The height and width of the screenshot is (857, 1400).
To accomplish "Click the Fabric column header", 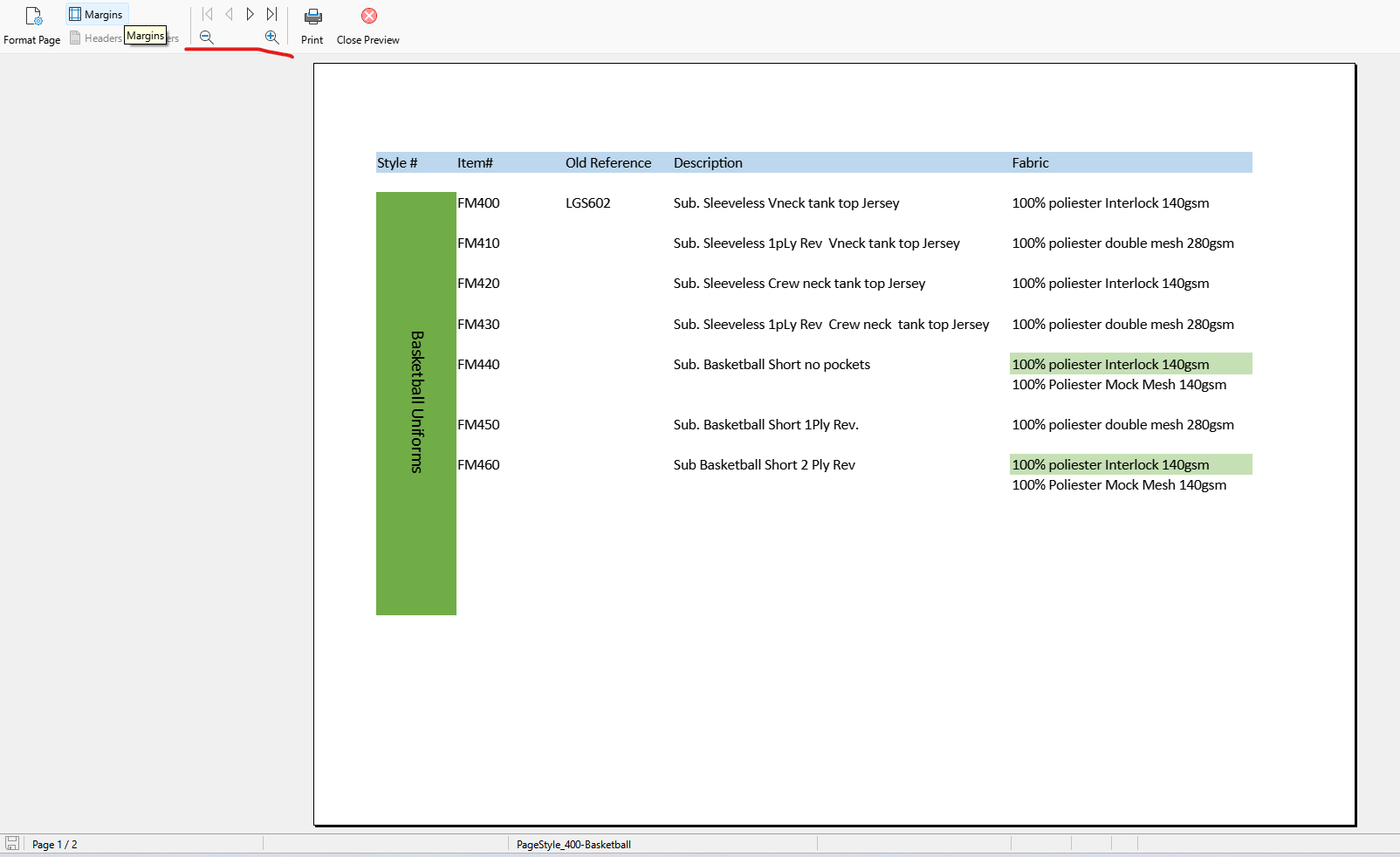I will (1030, 163).
